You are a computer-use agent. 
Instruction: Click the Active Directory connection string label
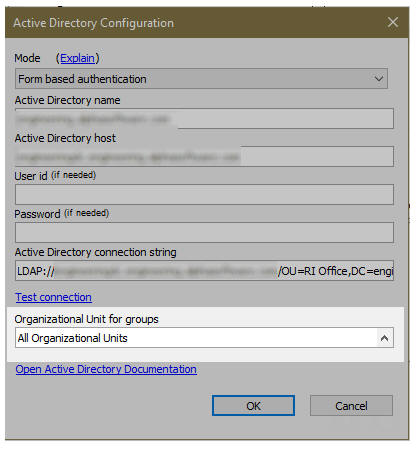click(x=95, y=252)
